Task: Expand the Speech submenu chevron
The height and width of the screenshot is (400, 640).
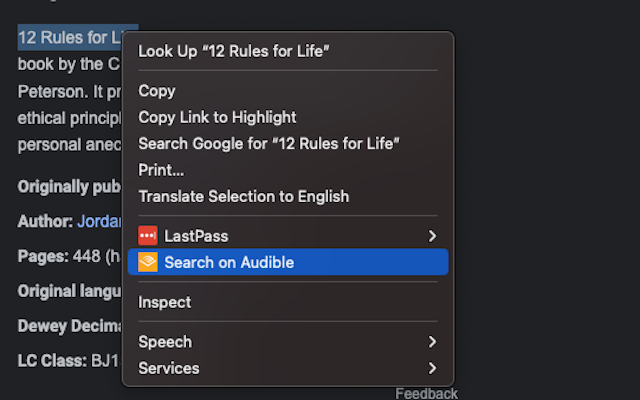Action: pos(432,342)
